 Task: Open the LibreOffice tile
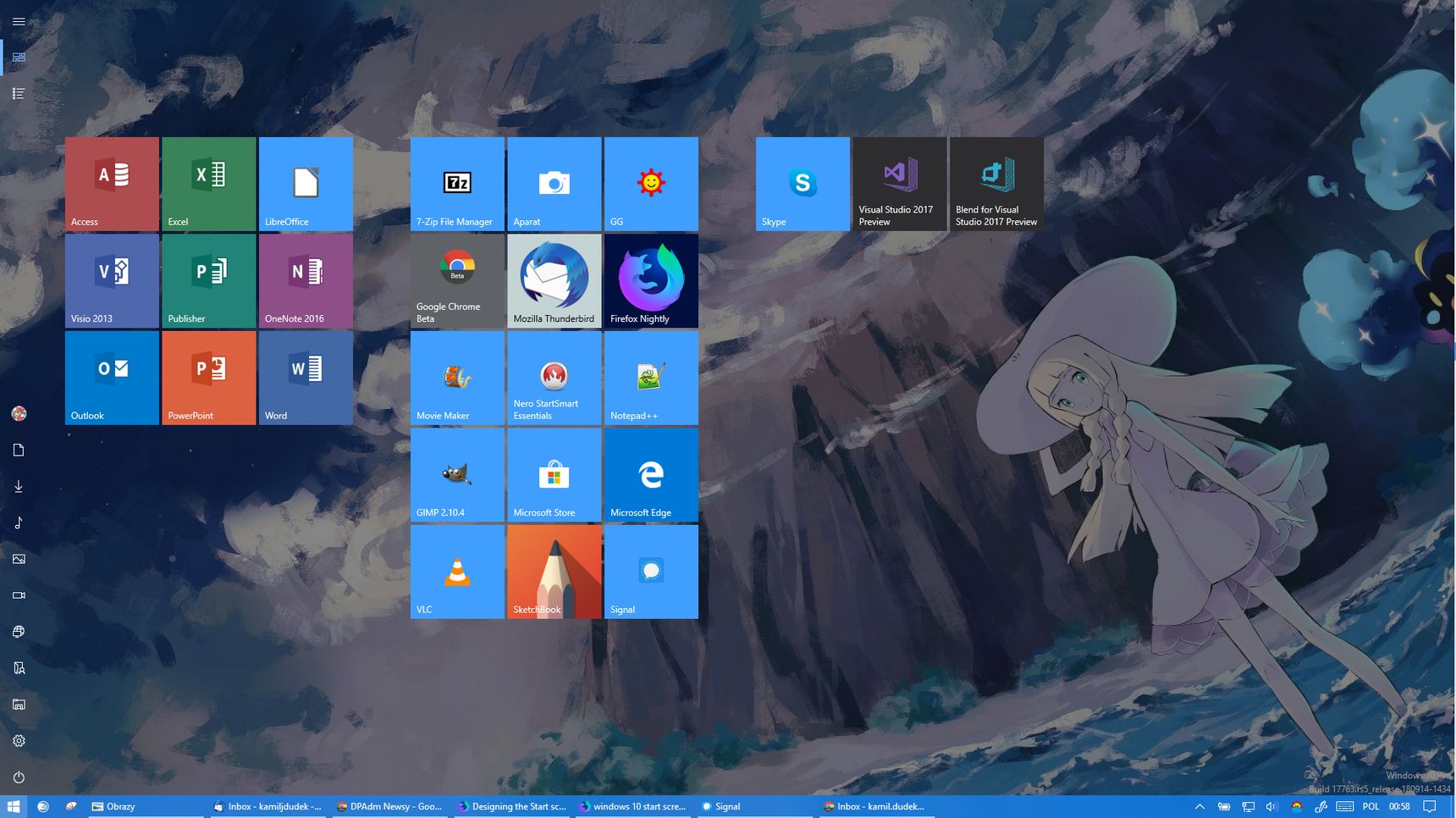click(x=306, y=184)
